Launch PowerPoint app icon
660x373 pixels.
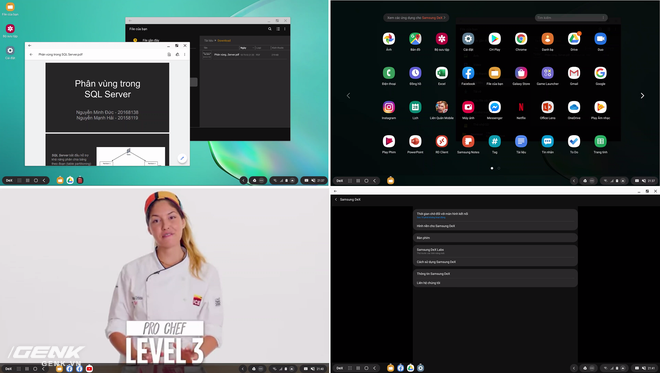click(x=415, y=141)
